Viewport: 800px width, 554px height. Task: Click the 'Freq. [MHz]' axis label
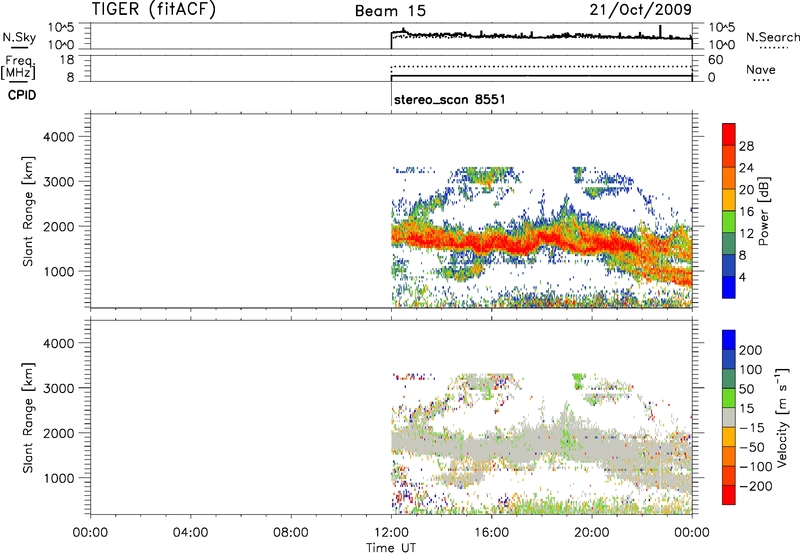click(19, 67)
